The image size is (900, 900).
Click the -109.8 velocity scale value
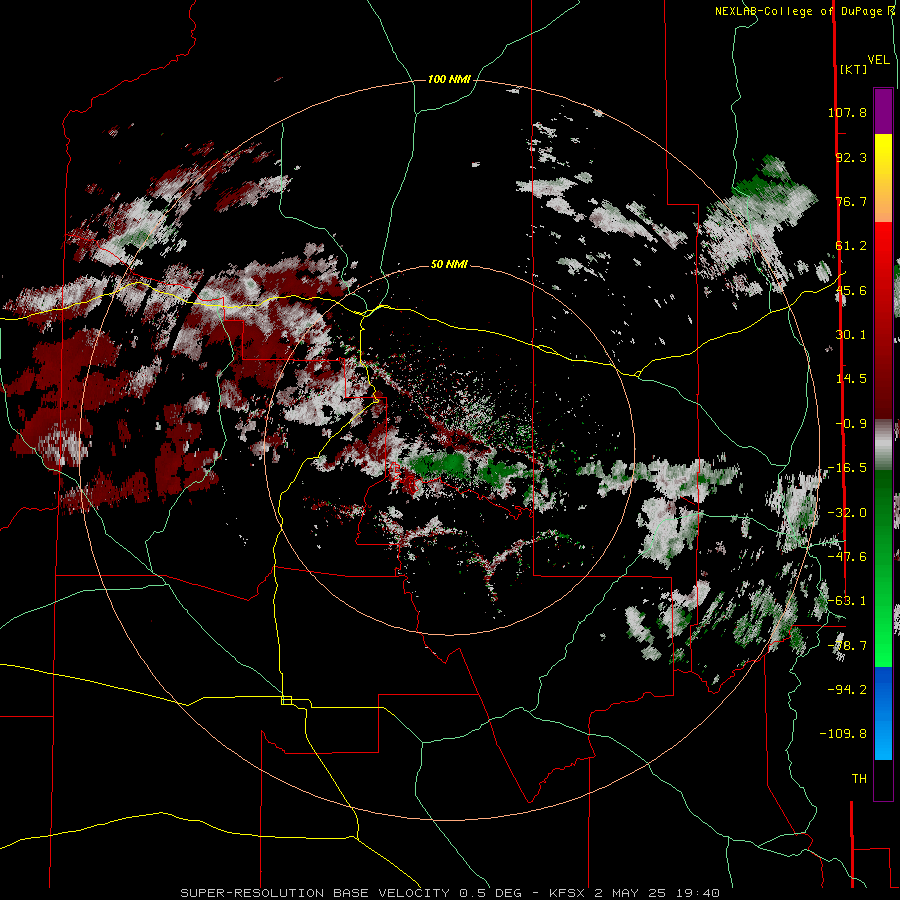(843, 734)
